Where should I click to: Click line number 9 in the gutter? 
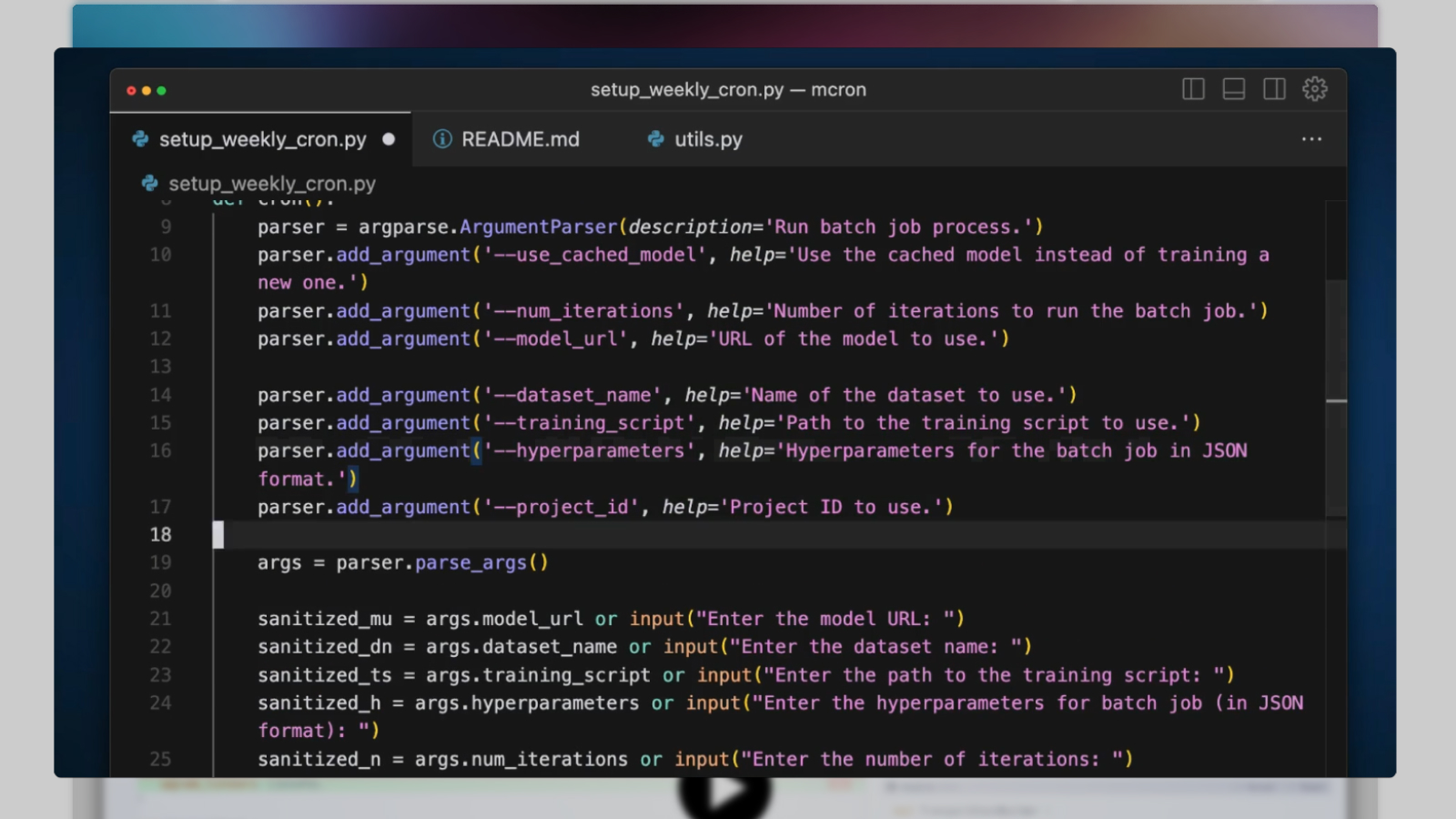click(166, 227)
